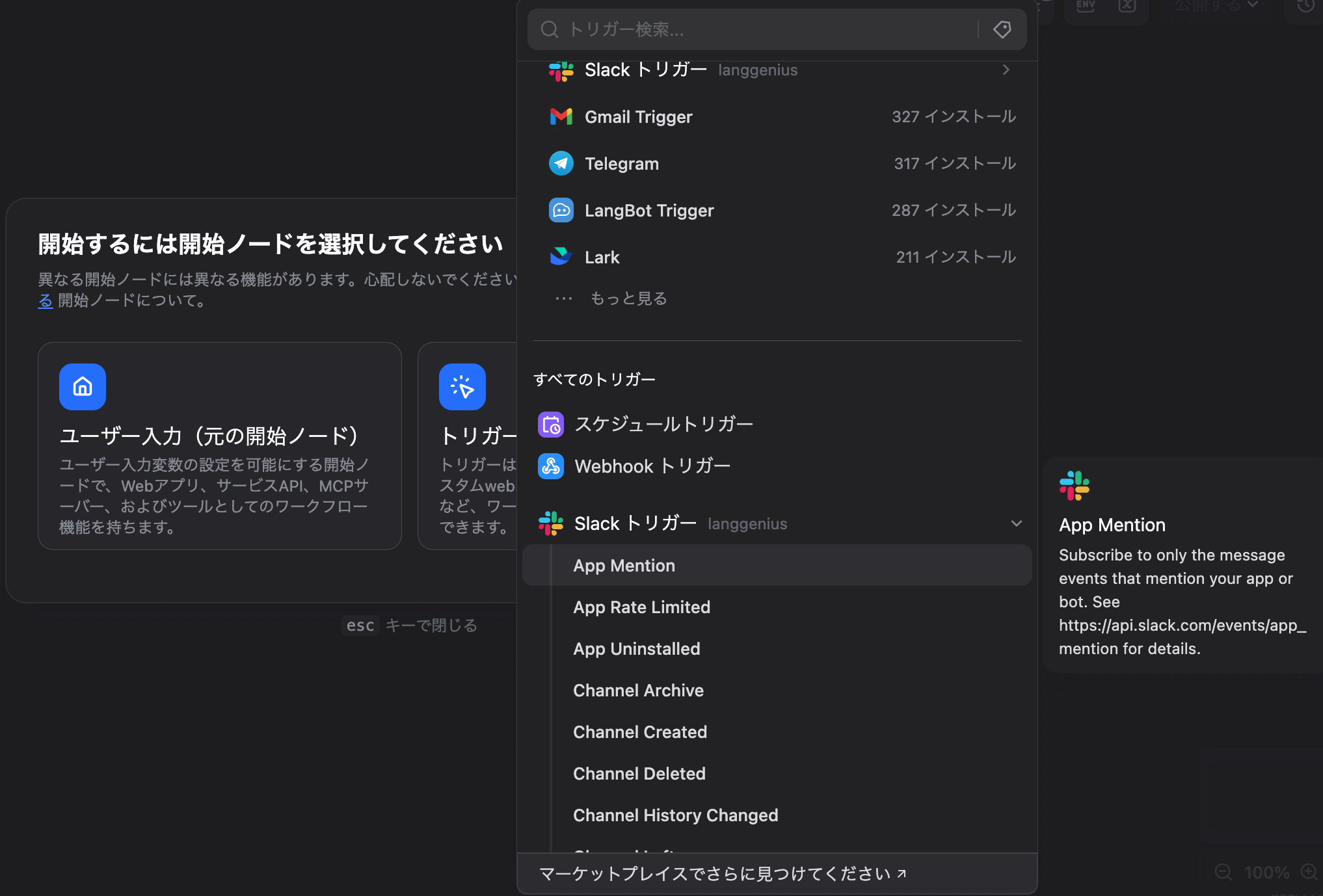Expand the top Slack トリガー row arrow
Viewport: 1323px width, 896px height.
1006,70
